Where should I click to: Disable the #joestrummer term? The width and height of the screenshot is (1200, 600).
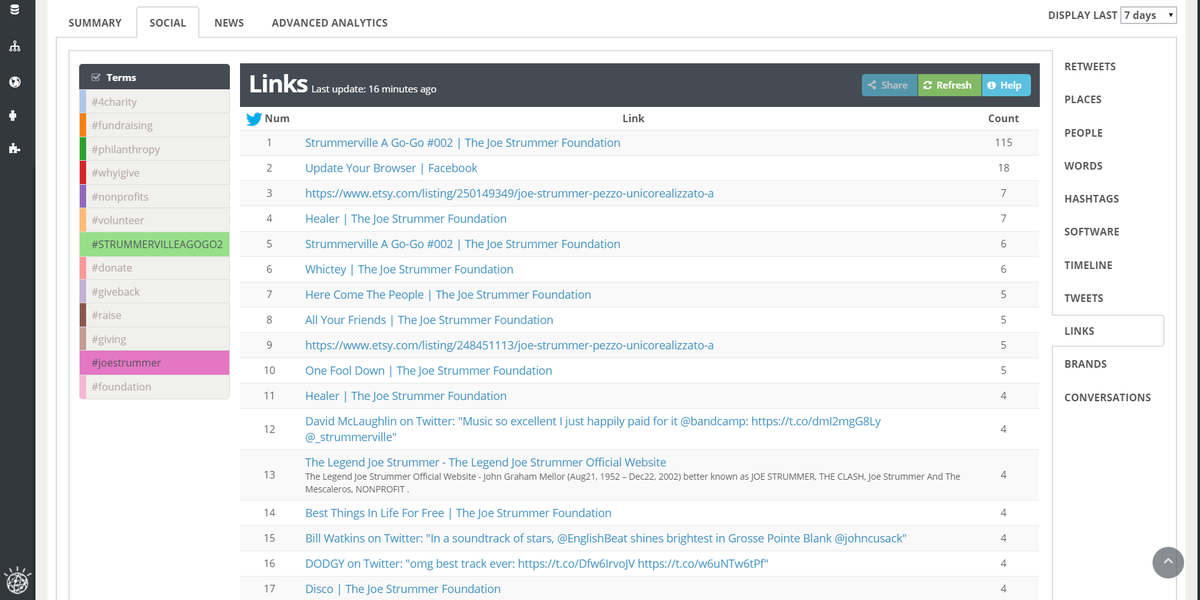tap(155, 363)
